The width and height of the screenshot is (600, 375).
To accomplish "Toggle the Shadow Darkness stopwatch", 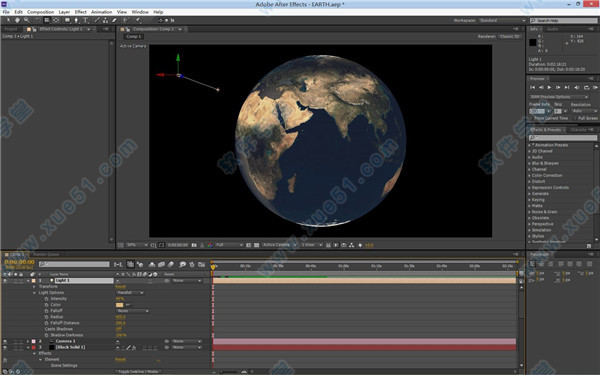I will tap(46, 335).
